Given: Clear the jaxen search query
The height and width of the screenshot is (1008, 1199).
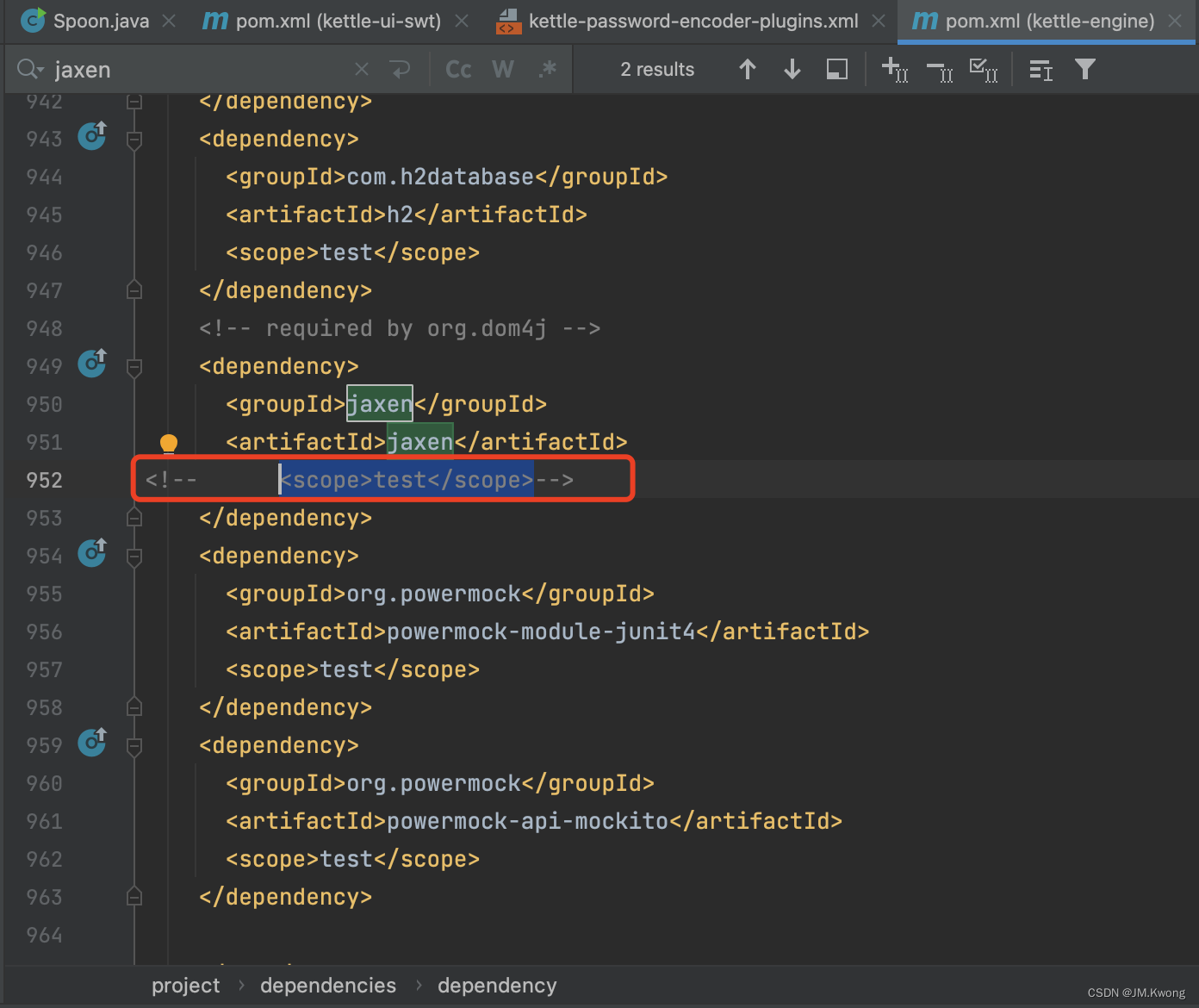Looking at the screenshot, I should pos(361,69).
